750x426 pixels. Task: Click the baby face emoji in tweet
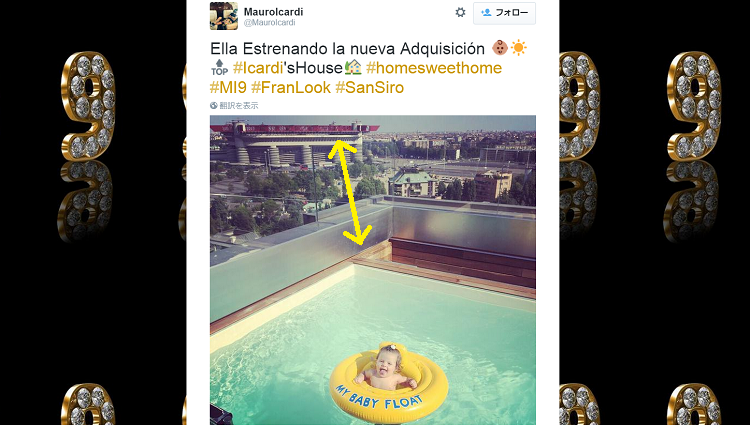click(x=500, y=48)
